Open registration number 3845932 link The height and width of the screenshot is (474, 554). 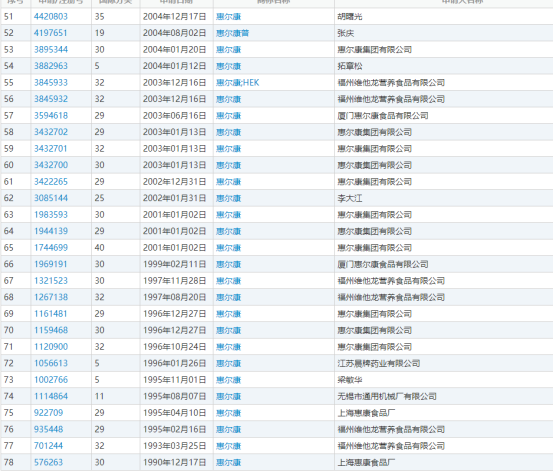point(51,99)
